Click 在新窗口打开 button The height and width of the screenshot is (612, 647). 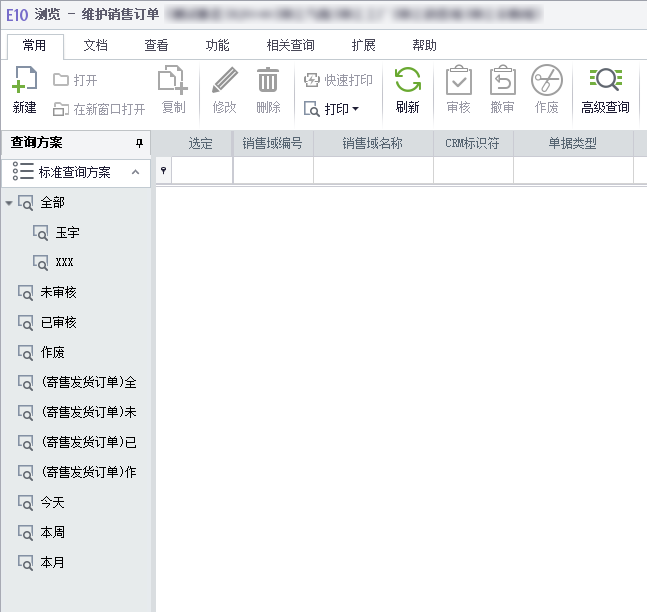point(99,108)
